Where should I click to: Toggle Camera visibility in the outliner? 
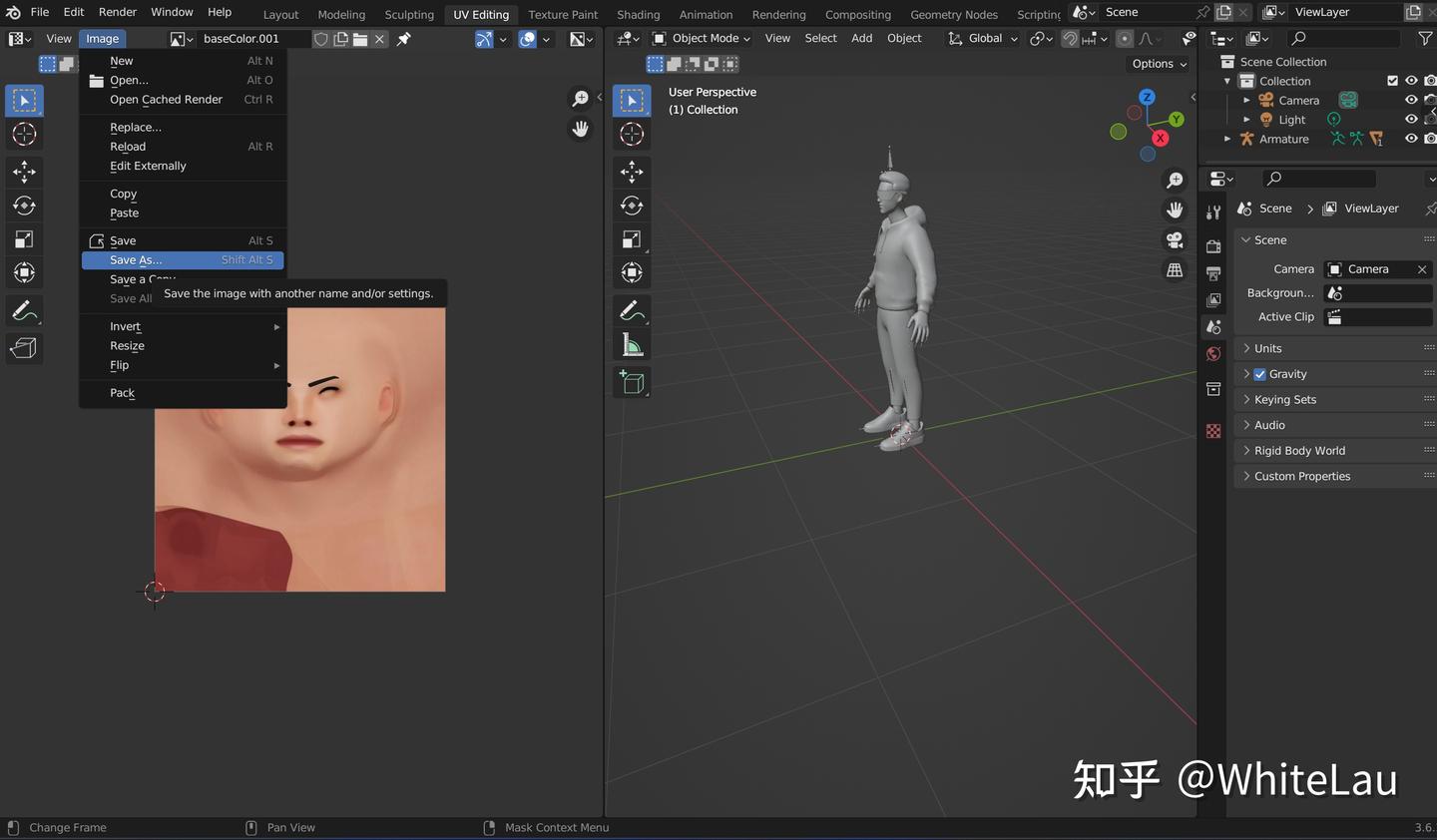1411,100
